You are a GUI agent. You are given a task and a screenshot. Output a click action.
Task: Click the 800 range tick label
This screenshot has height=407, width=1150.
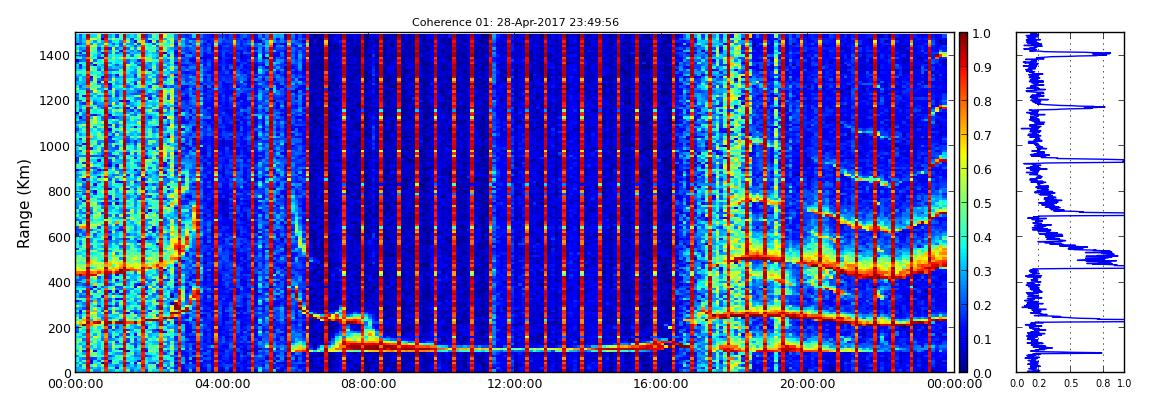click(58, 192)
